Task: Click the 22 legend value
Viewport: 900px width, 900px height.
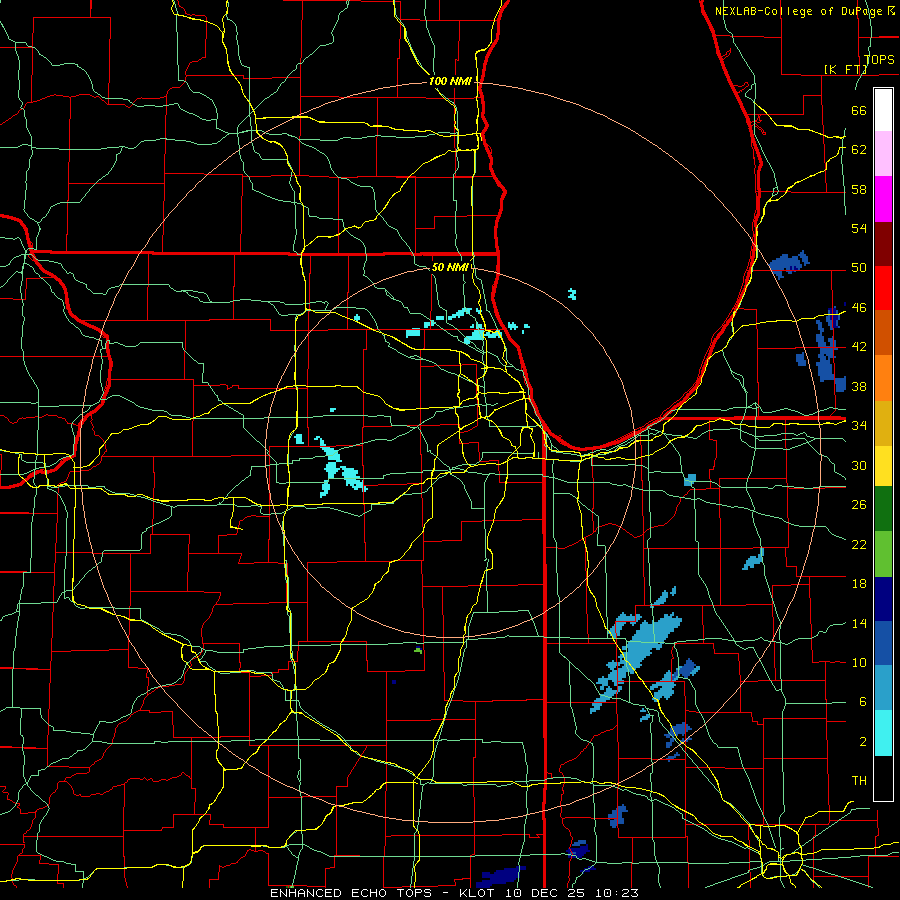Action: pyautogui.click(x=859, y=545)
